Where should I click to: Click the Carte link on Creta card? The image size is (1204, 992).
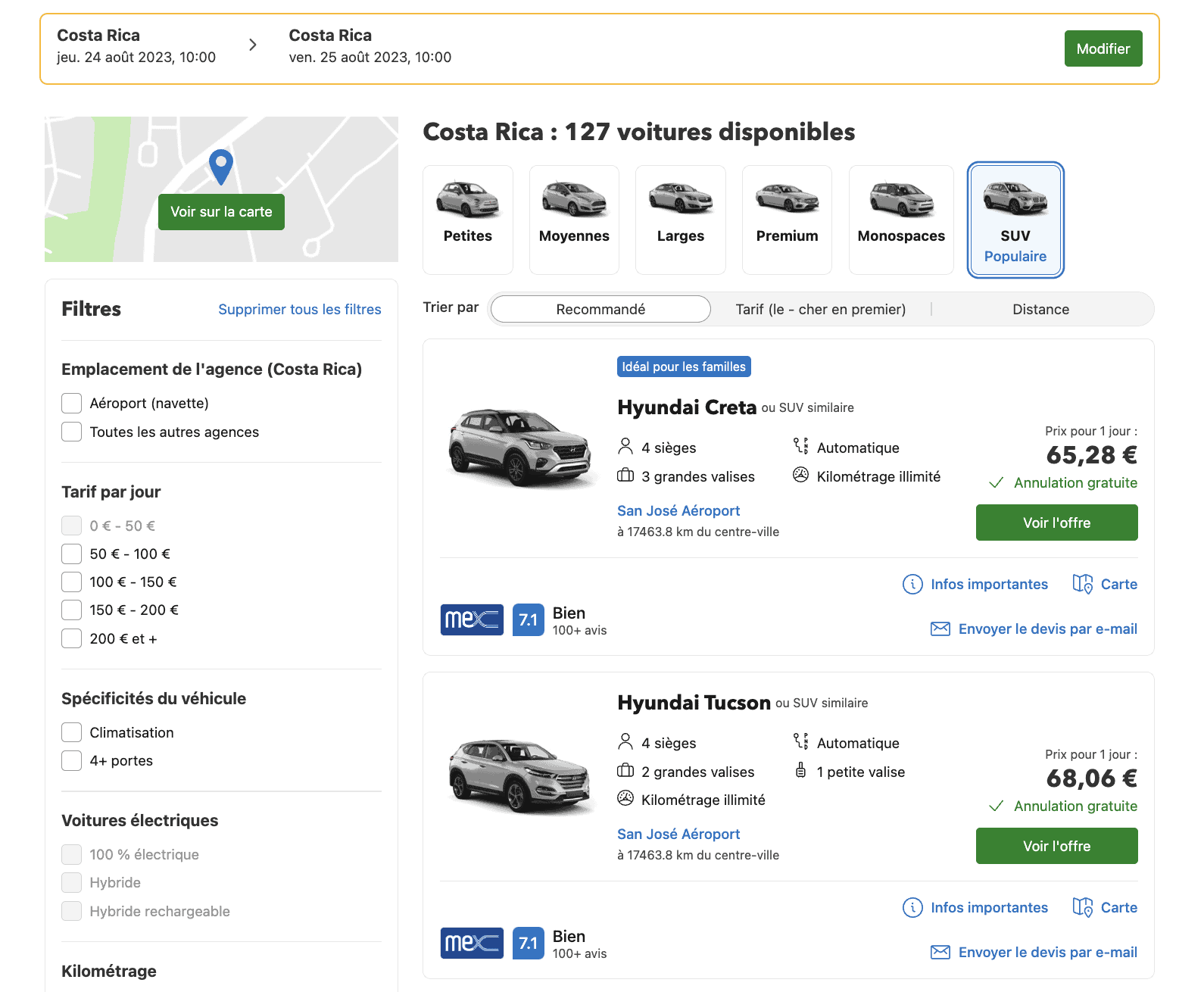[1119, 584]
